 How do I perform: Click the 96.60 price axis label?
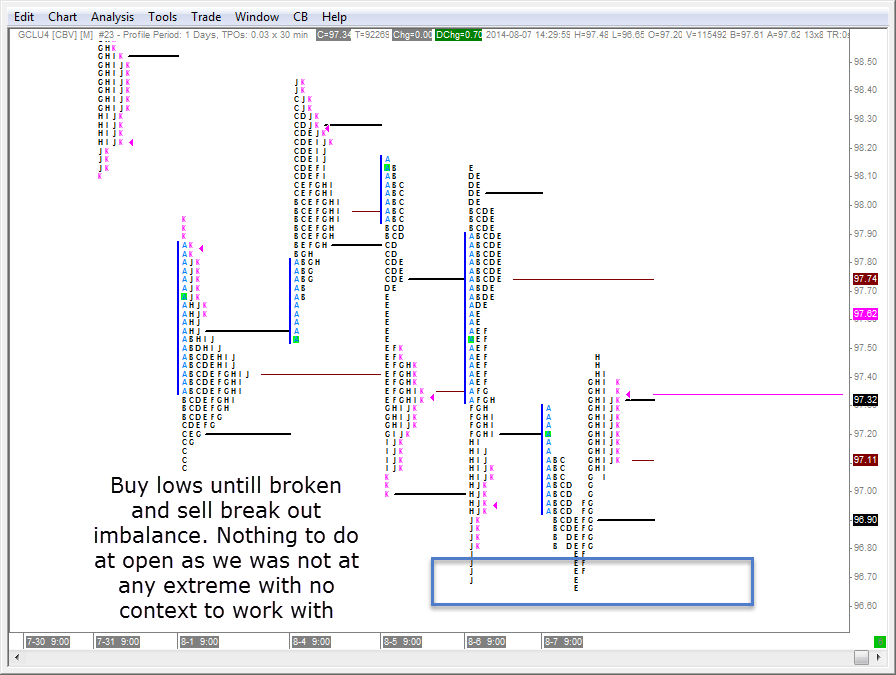click(x=865, y=605)
